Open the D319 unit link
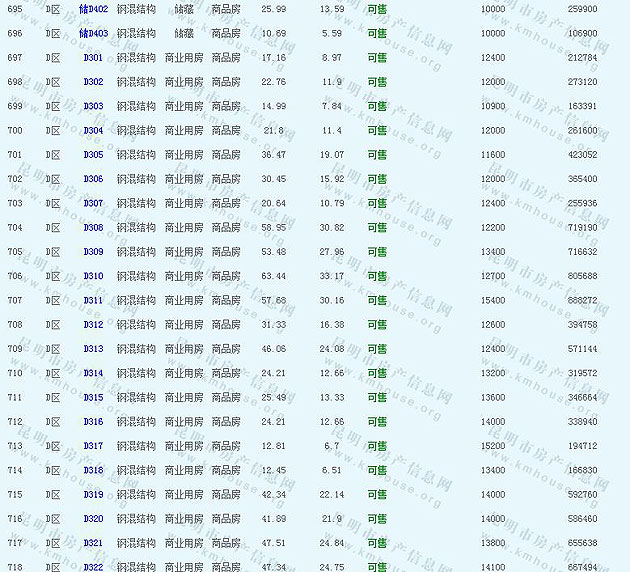The image size is (630, 572). 93,495
